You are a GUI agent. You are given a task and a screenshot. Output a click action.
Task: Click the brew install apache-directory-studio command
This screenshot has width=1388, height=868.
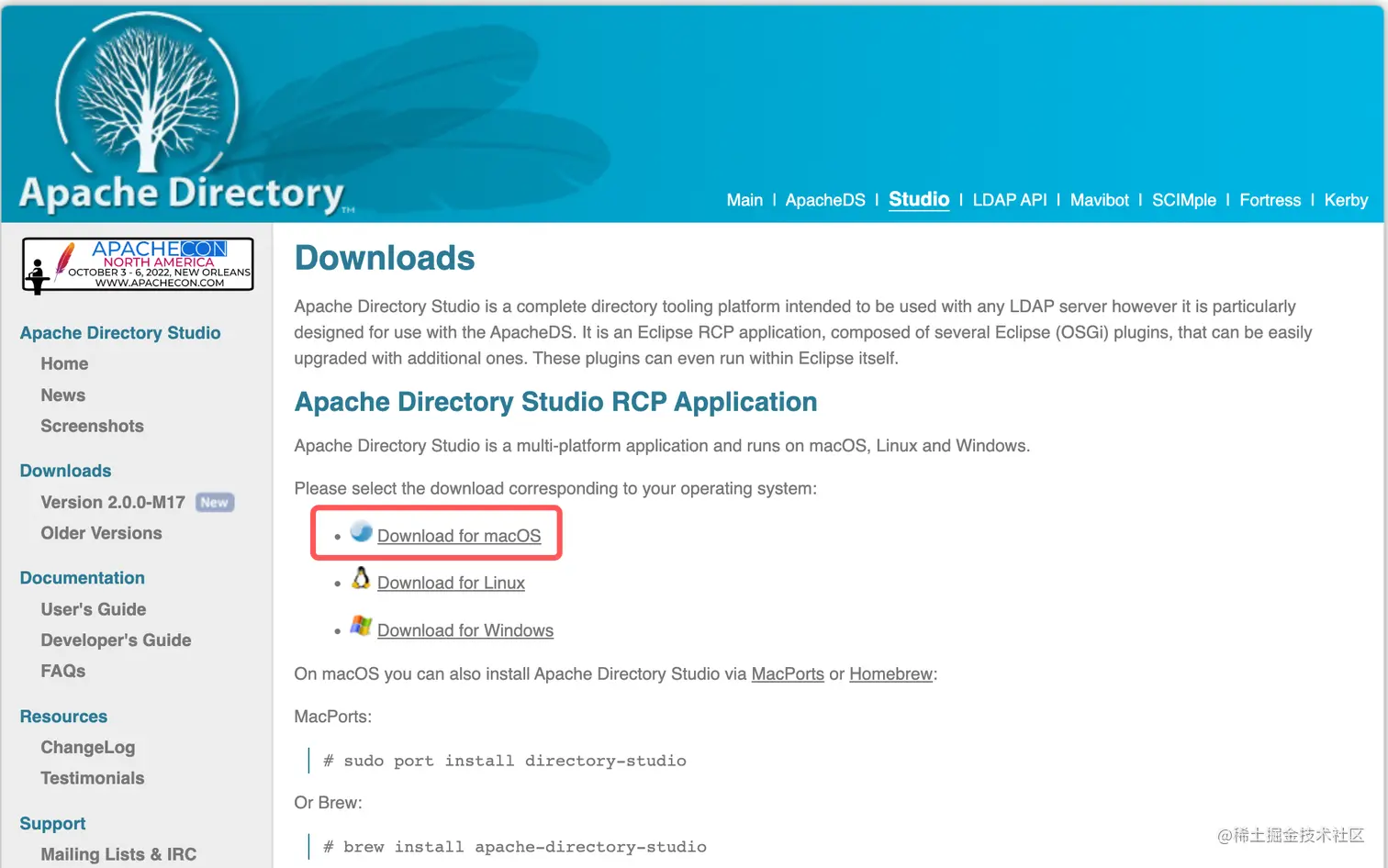click(515, 847)
